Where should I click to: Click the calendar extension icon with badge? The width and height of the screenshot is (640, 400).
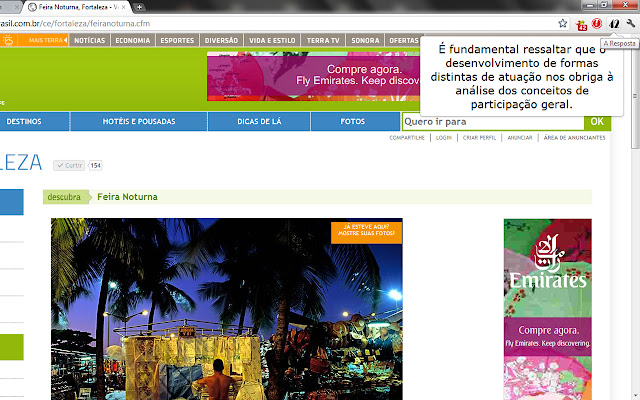coord(581,22)
